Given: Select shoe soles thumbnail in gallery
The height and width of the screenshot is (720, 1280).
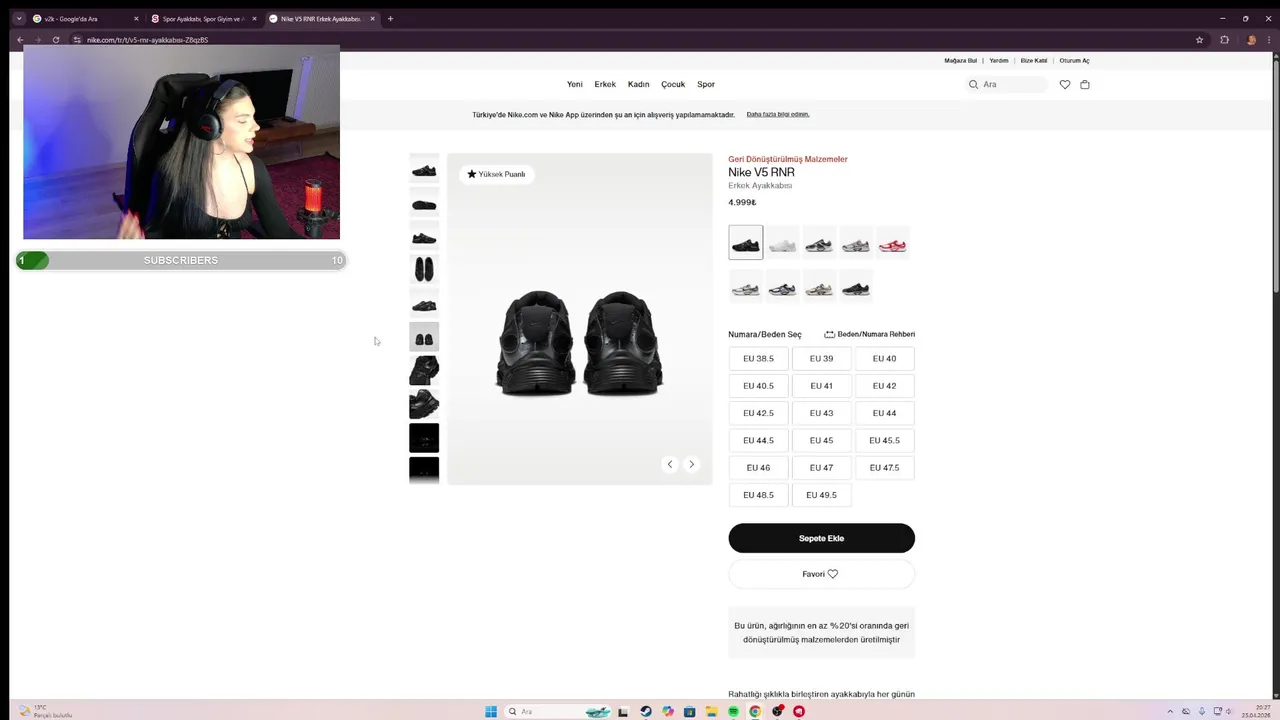Looking at the screenshot, I should click(424, 269).
